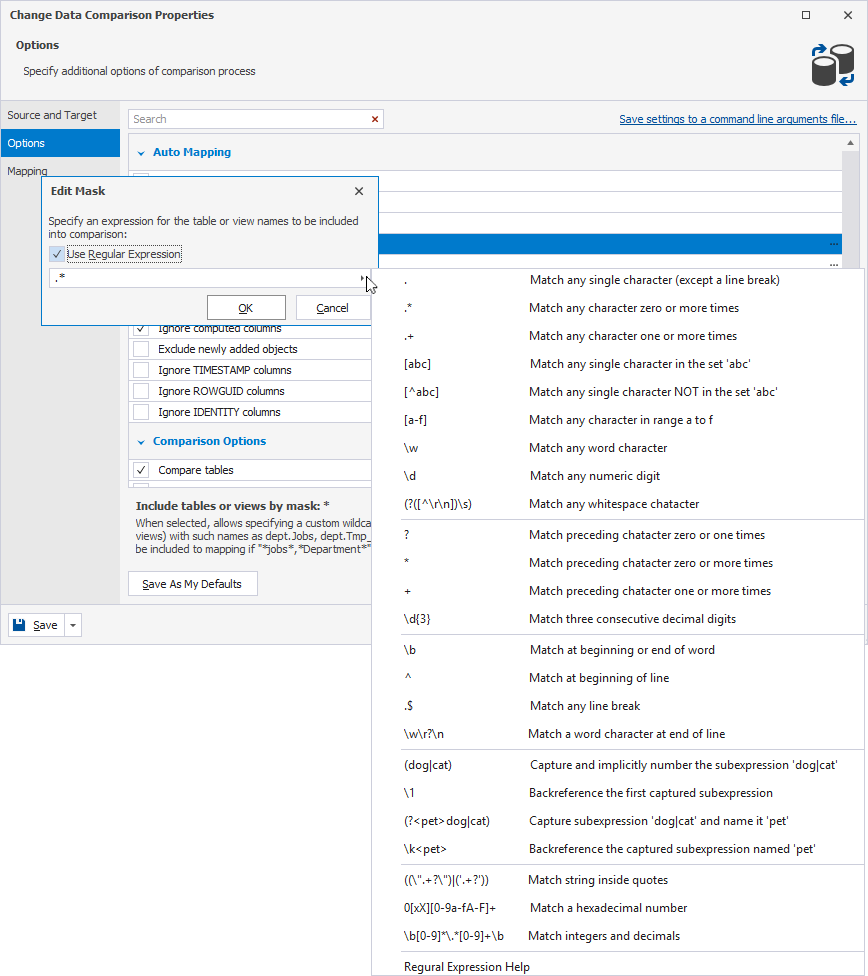868x976 pixels.
Task: Close the Edit Mask dialog with its X icon
Action: click(359, 190)
